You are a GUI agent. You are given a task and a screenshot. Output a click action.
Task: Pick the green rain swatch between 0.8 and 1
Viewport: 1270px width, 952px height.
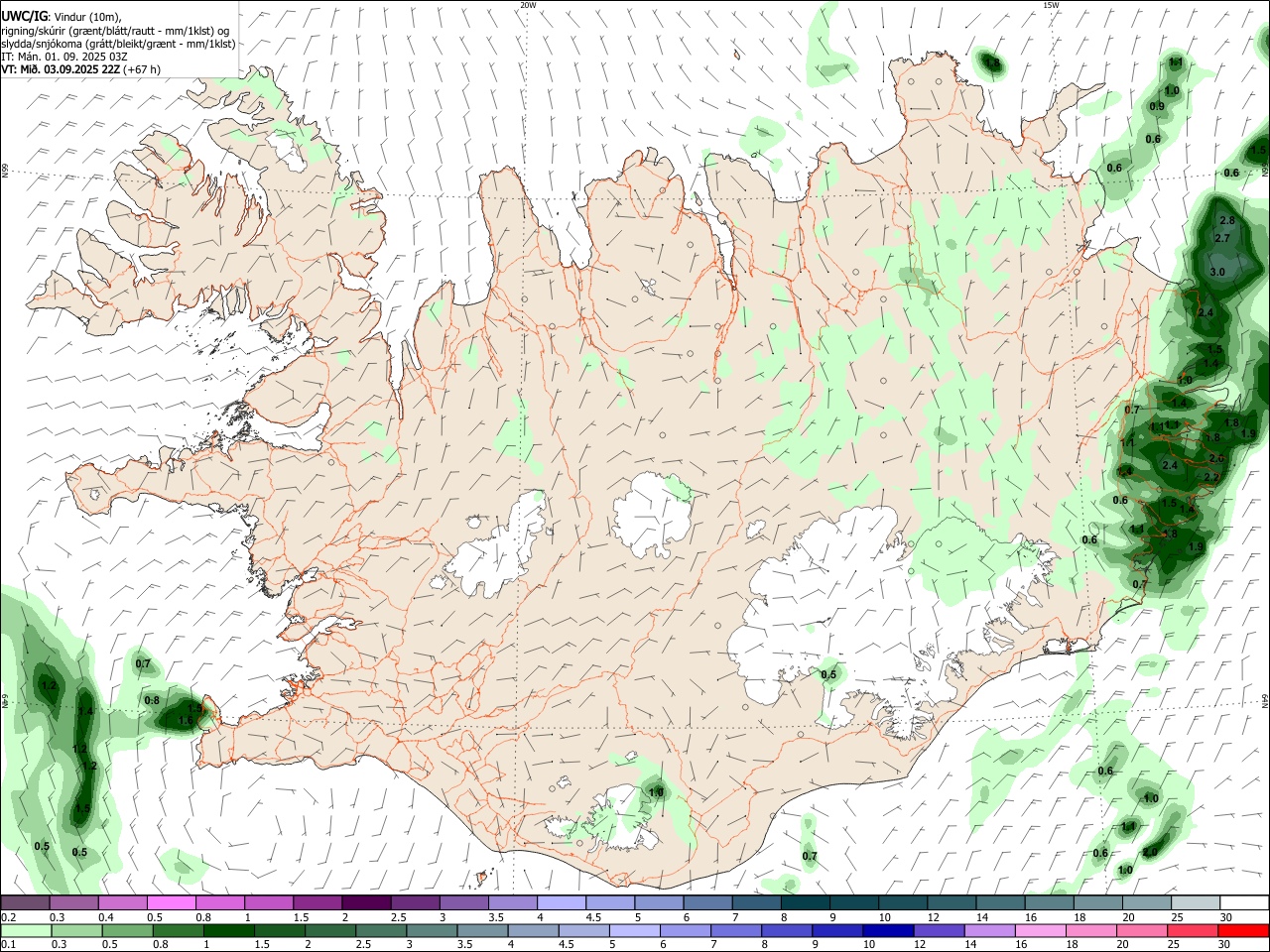(179, 931)
